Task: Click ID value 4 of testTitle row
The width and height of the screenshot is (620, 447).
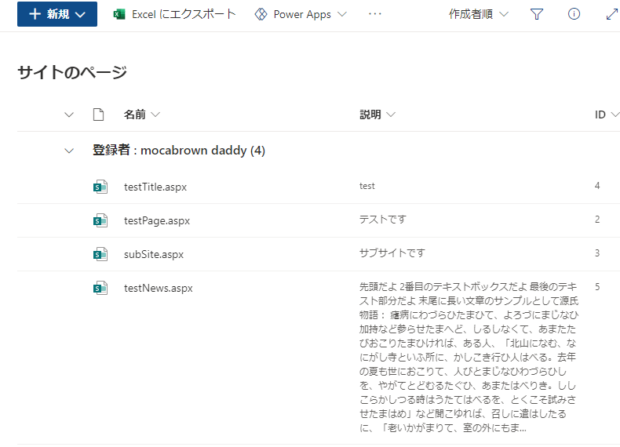Action: click(597, 186)
